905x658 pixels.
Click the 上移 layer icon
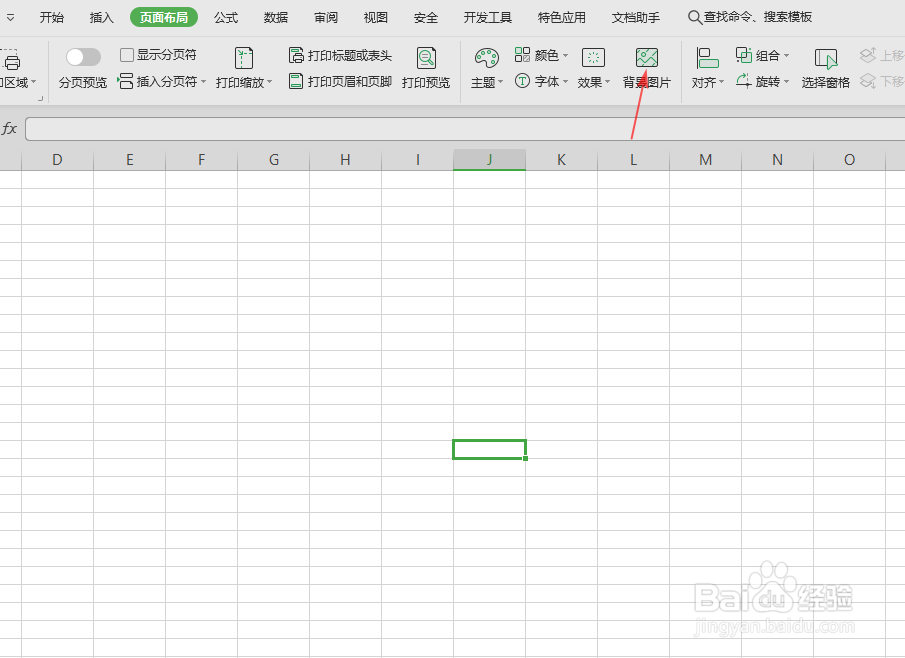pos(867,55)
